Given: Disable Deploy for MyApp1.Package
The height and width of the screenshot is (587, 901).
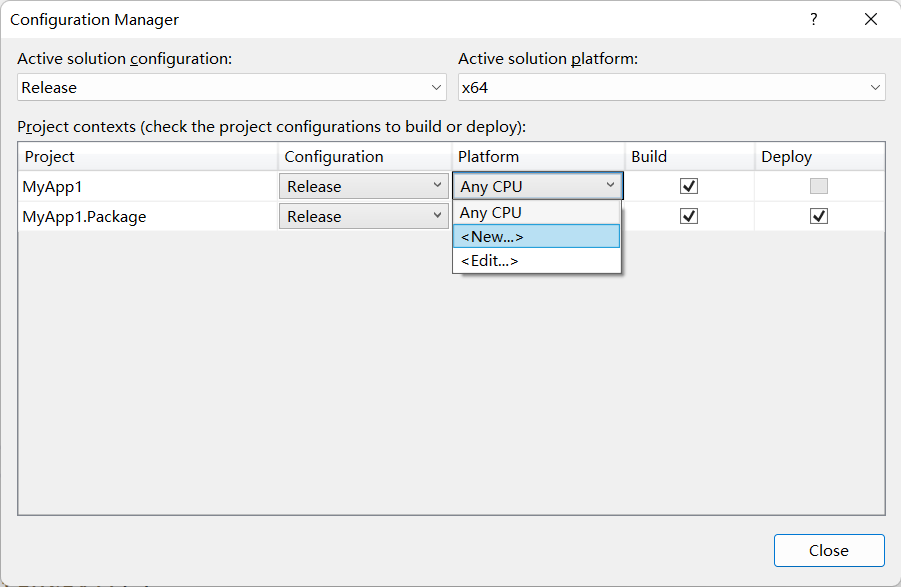Looking at the screenshot, I should point(819,216).
